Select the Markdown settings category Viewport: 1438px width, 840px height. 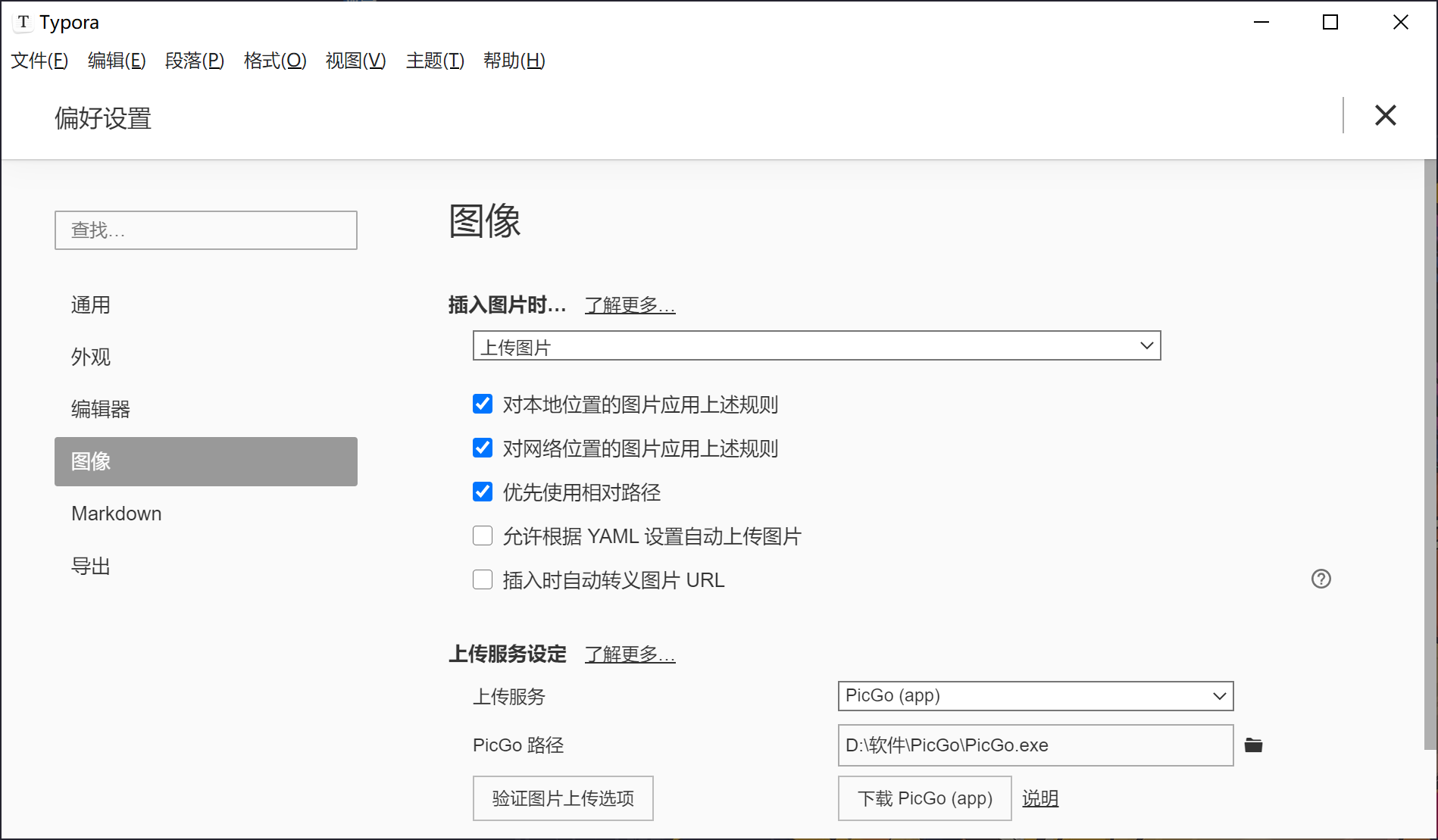[x=117, y=514]
